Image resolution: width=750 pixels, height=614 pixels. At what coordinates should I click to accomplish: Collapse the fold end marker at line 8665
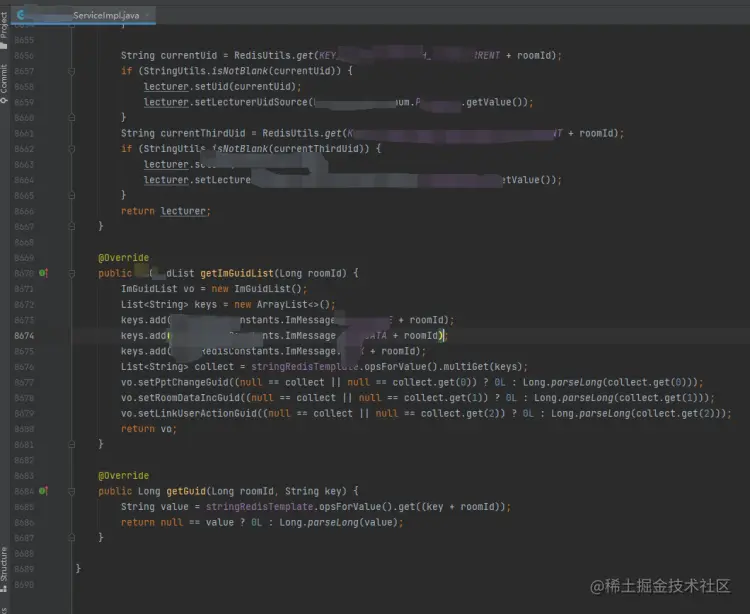[72, 195]
